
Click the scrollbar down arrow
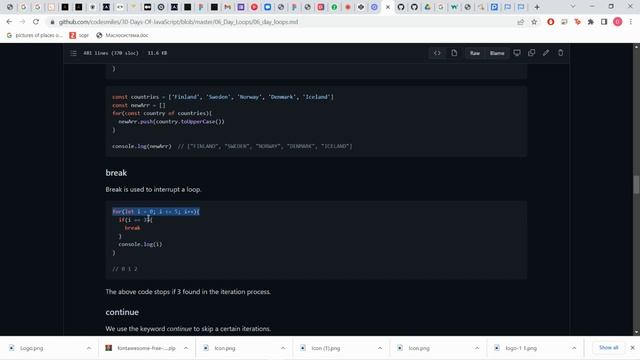[636, 332]
